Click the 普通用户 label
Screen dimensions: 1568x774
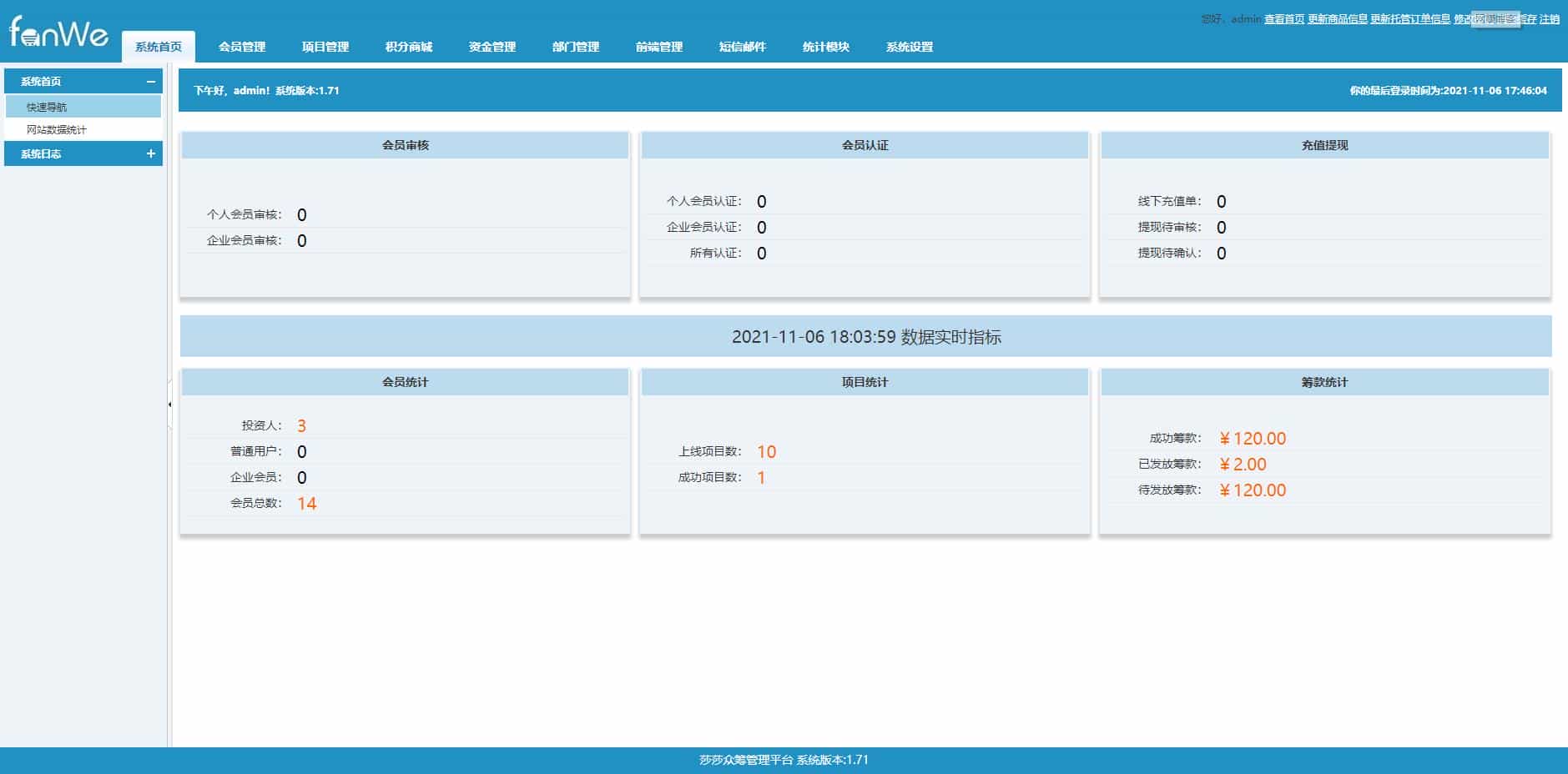pos(256,452)
